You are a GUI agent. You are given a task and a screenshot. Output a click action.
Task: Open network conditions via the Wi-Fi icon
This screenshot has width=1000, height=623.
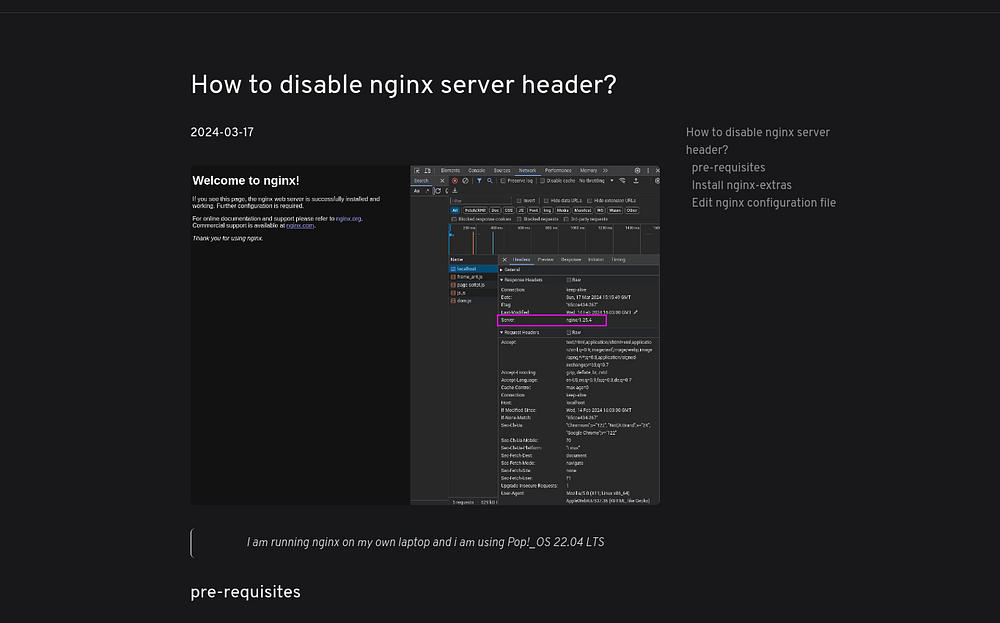pyautogui.click(x=622, y=181)
